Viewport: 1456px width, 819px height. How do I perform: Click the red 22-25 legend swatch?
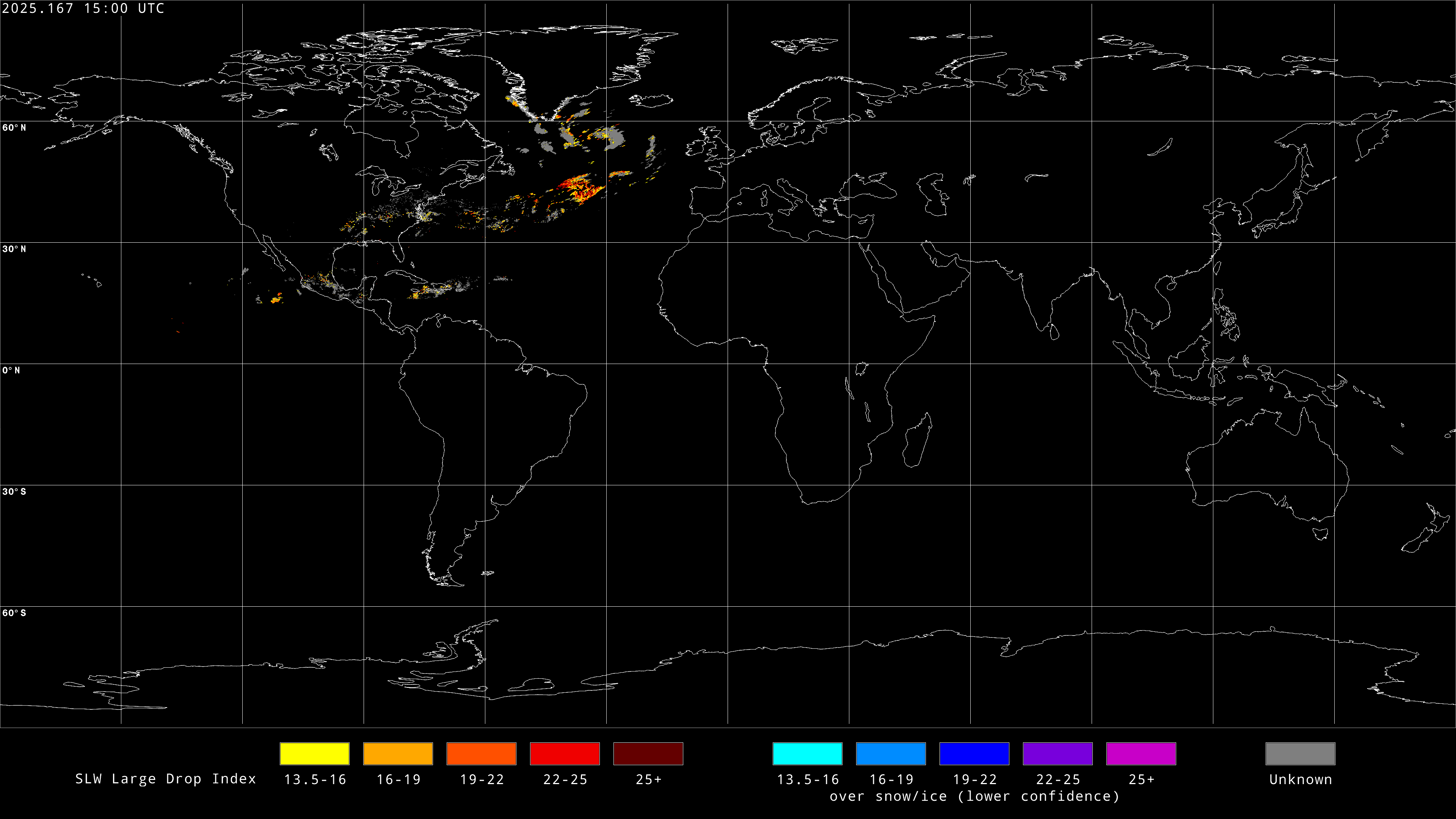[x=565, y=753]
